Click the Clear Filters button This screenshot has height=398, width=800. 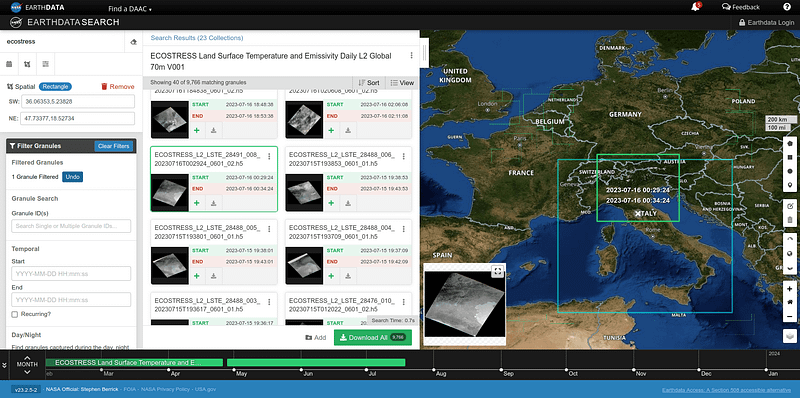click(113, 146)
